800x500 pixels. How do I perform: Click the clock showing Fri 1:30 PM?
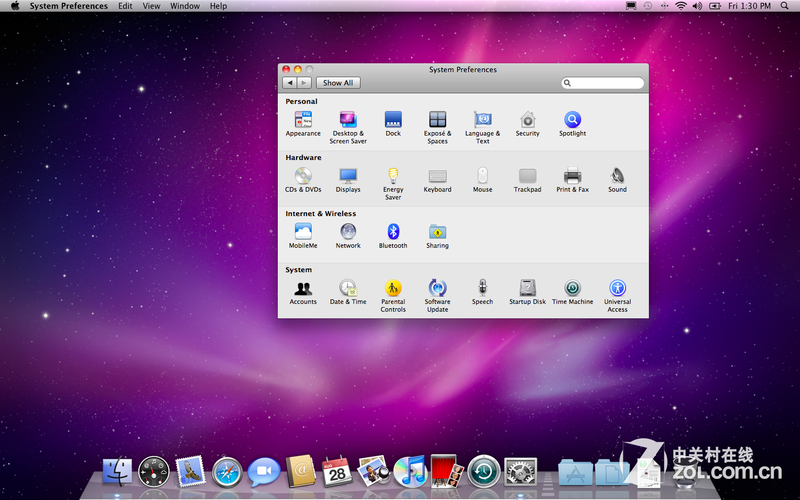point(749,6)
